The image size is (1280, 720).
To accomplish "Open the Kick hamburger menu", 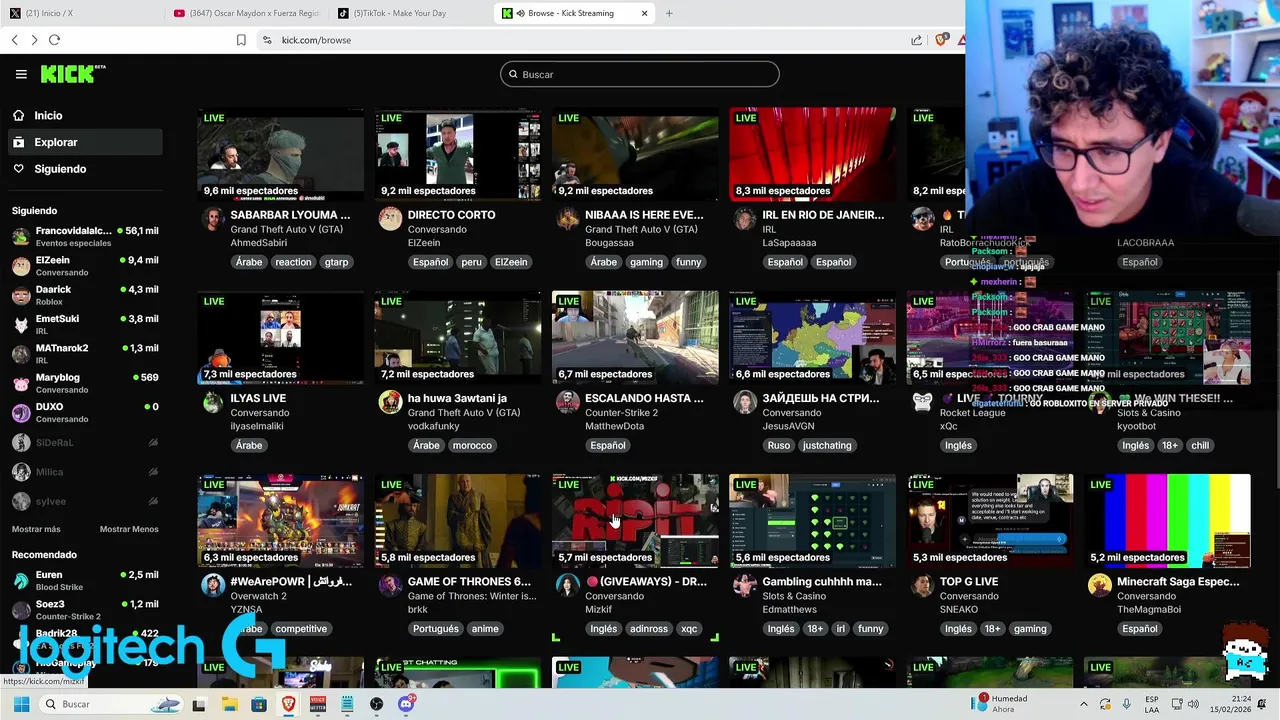I will coord(21,74).
